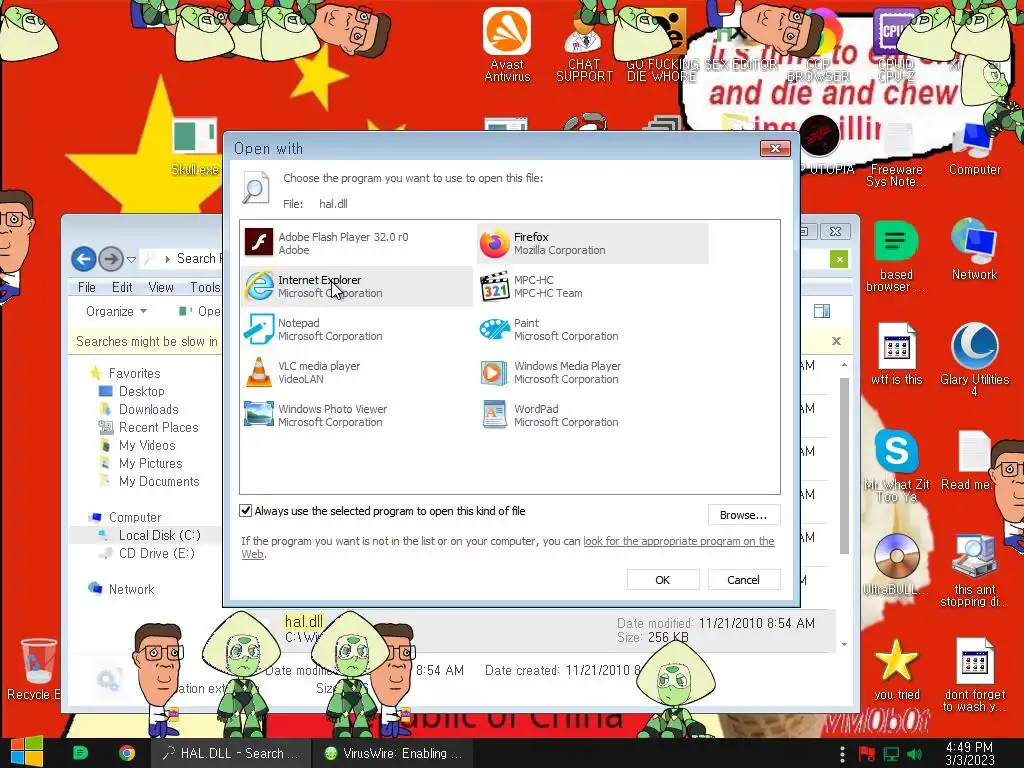
Task: Open Freeware Sys Note desktop icon
Action: click(x=896, y=155)
